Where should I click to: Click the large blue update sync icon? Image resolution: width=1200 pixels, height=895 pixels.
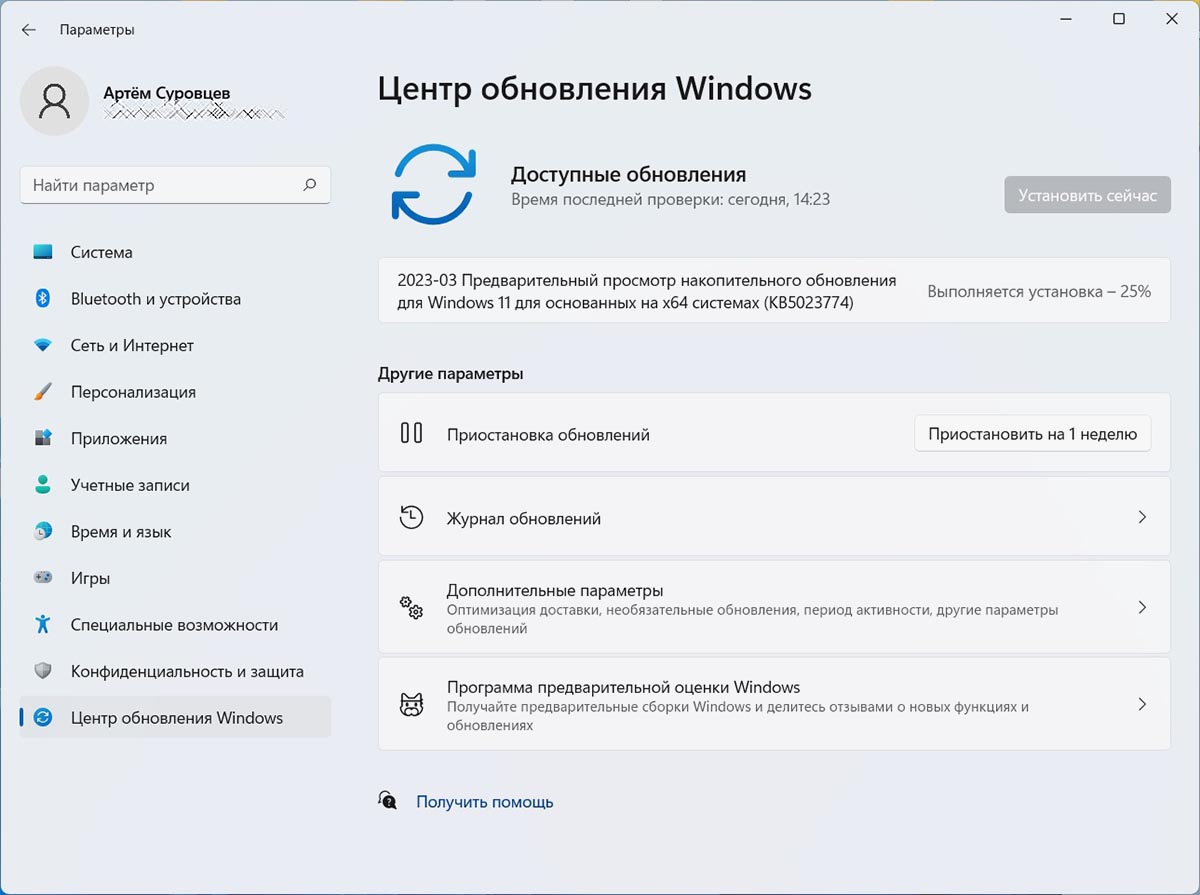click(x=433, y=183)
